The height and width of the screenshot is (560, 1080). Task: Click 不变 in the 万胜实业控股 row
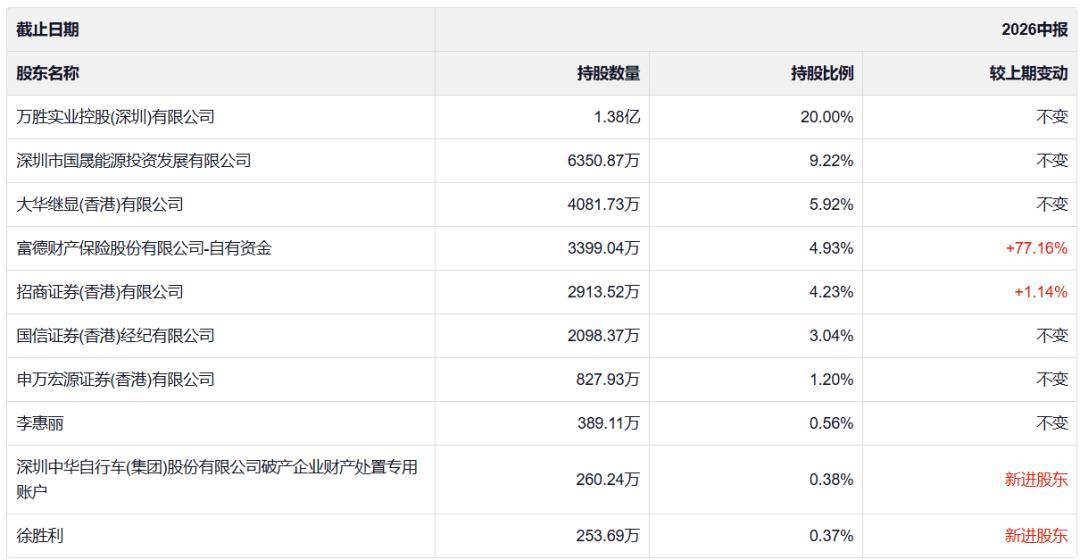coord(1052,117)
